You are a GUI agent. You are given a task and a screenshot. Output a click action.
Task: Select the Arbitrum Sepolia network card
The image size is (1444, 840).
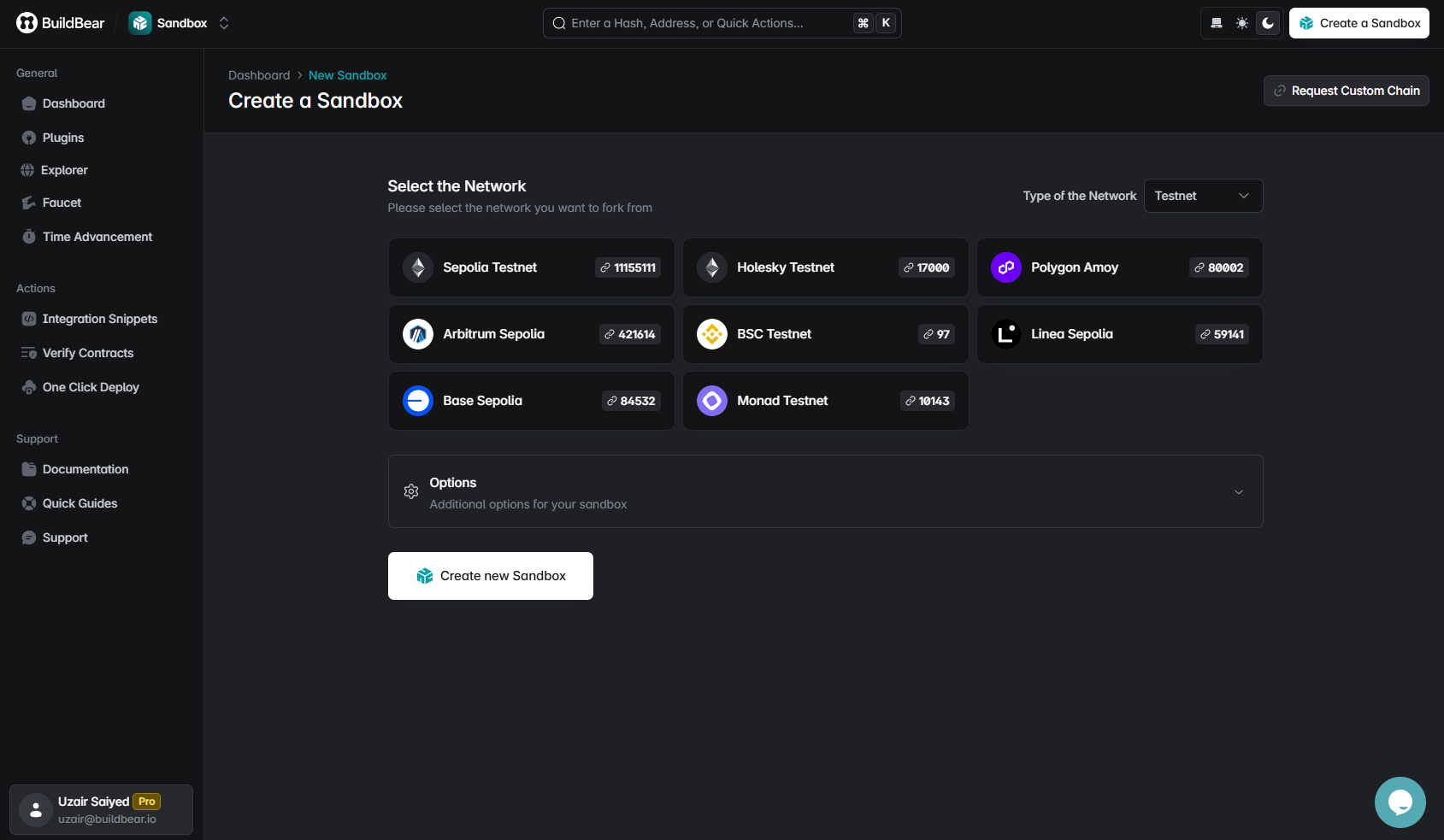[x=531, y=334]
